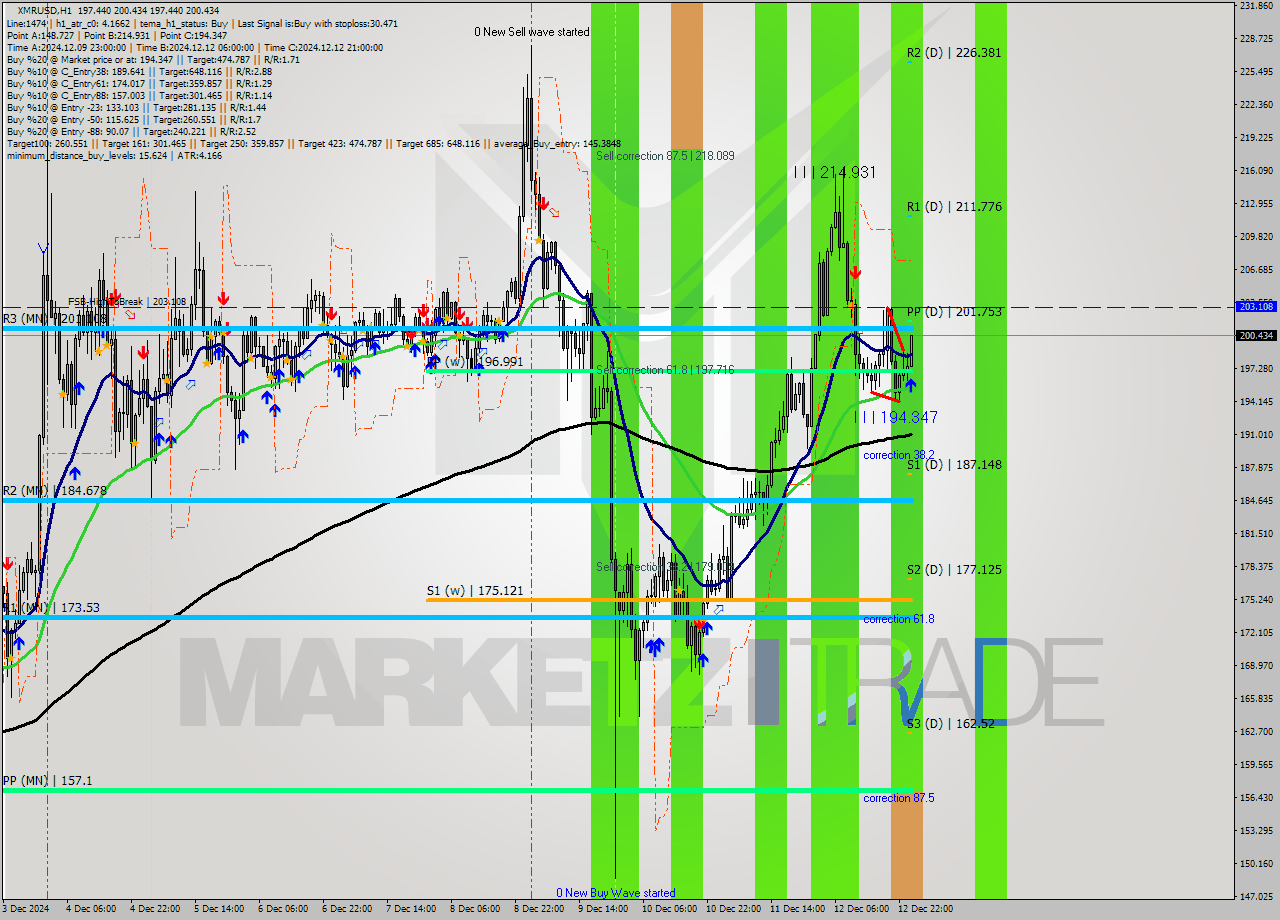Click the Sell correction 87.5 | 218.089 label
This screenshot has height=920, width=1280.
[665, 156]
